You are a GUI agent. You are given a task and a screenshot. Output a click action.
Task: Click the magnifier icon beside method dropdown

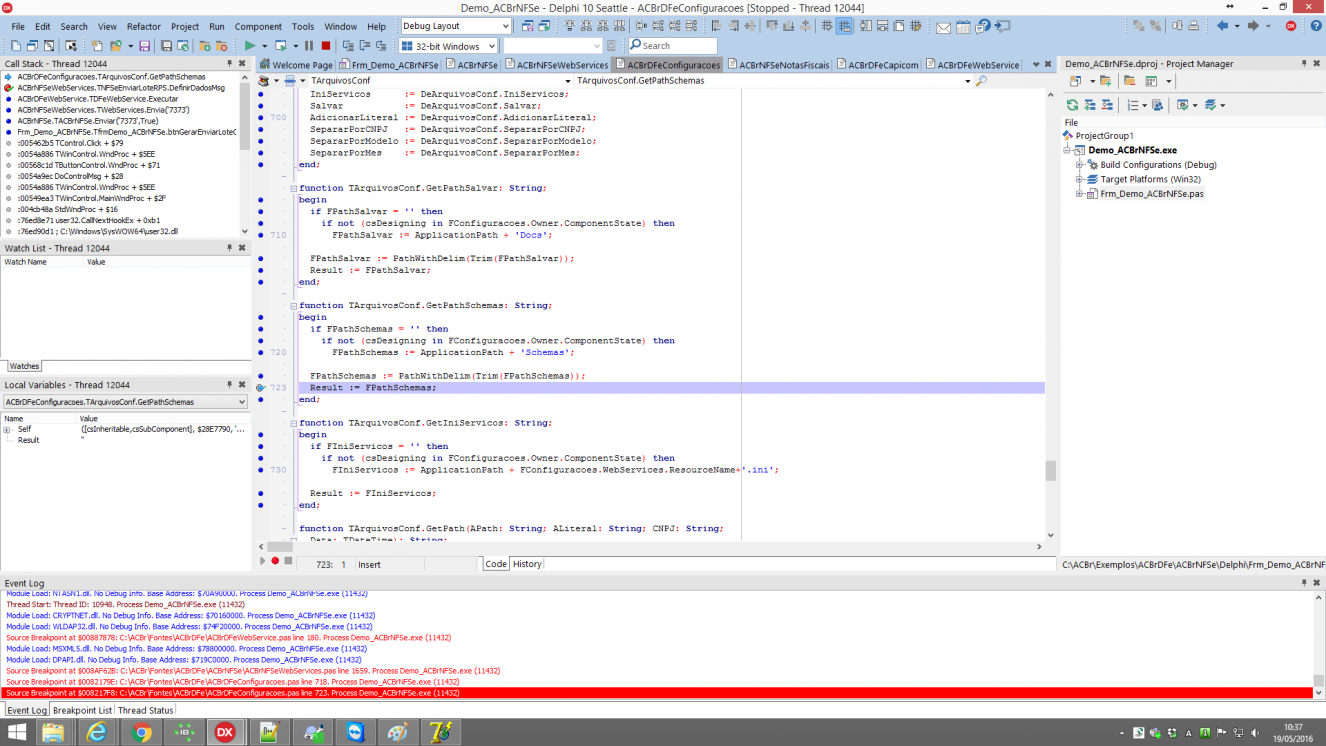(981, 81)
